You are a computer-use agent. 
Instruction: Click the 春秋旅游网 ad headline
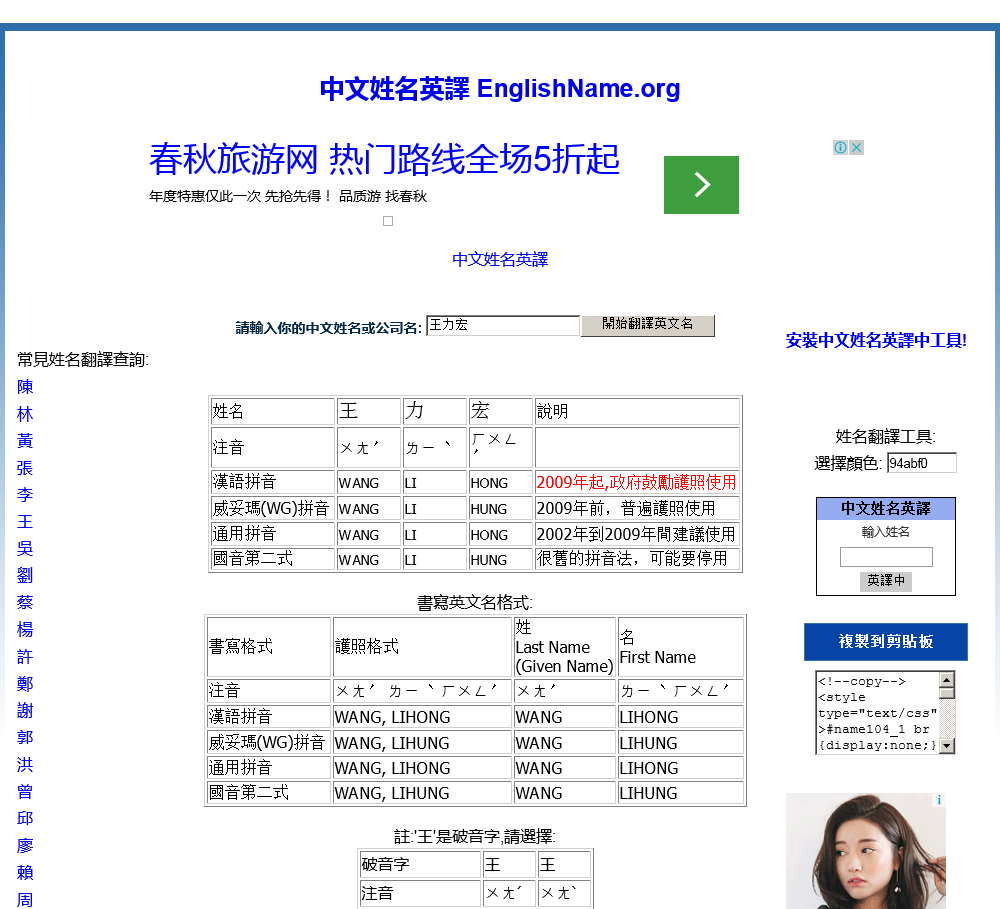click(x=384, y=159)
